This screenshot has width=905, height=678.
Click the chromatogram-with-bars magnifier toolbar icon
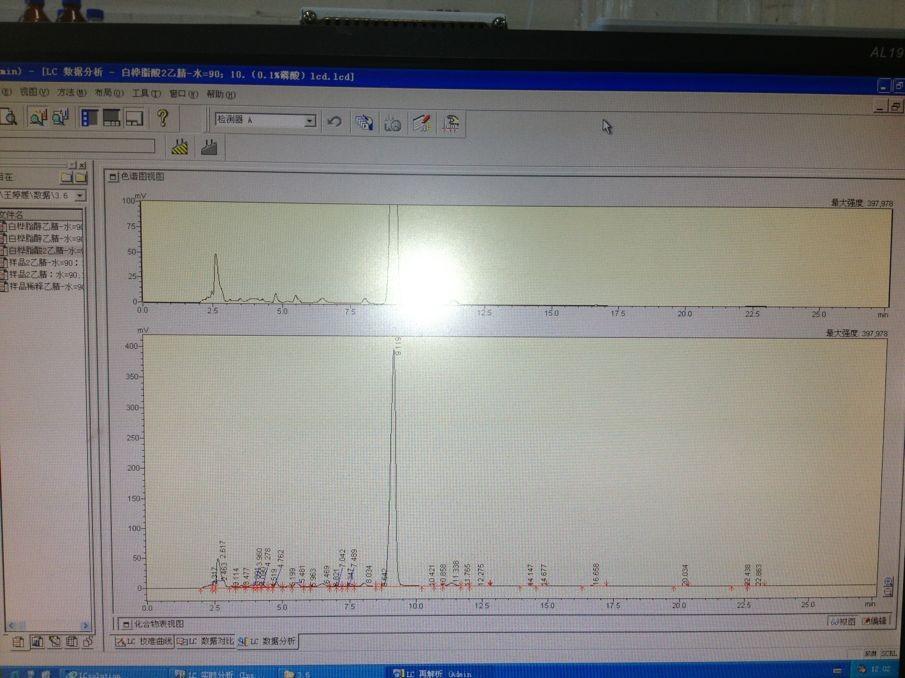point(39,118)
